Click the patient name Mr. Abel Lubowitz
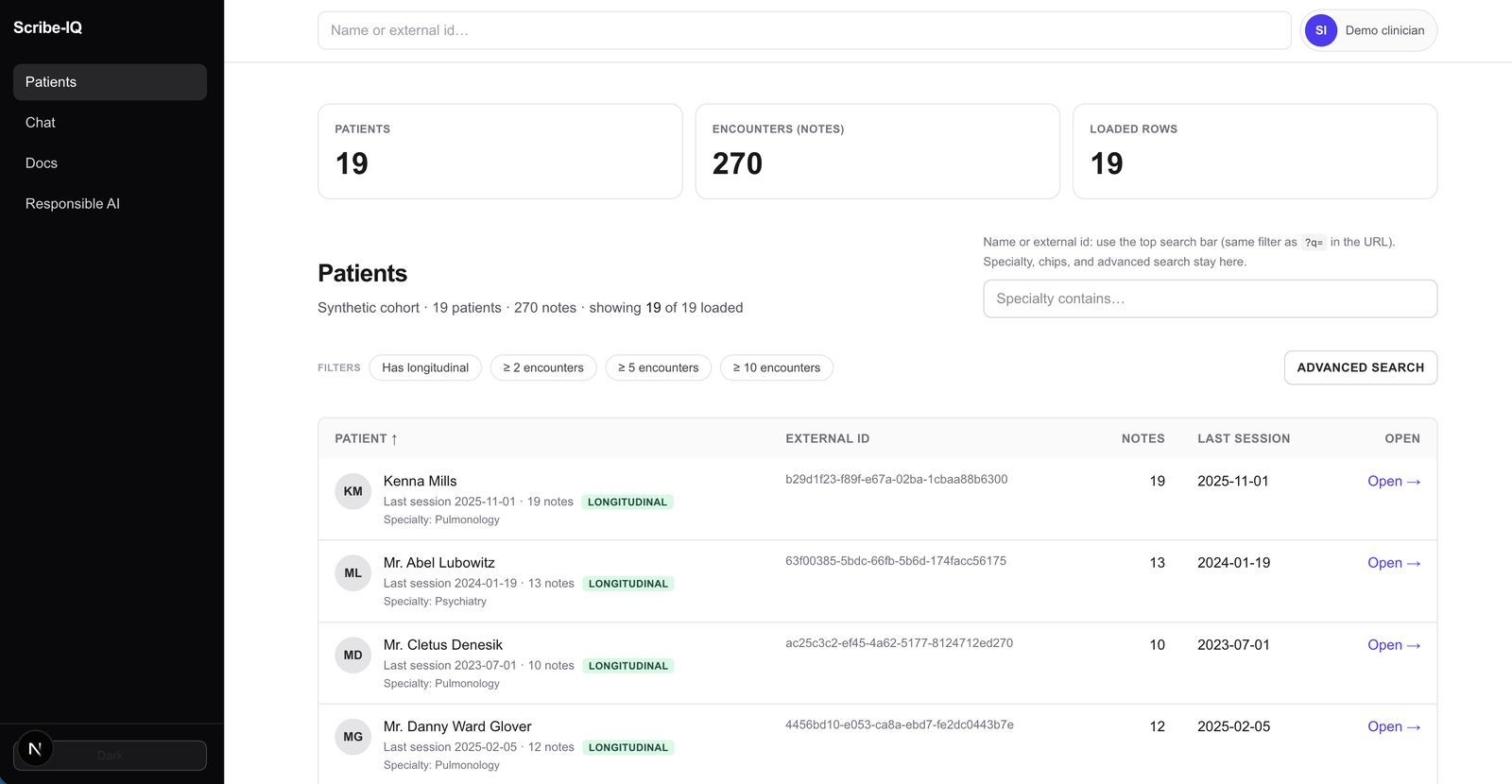1512x784 pixels. pyautogui.click(x=438, y=563)
